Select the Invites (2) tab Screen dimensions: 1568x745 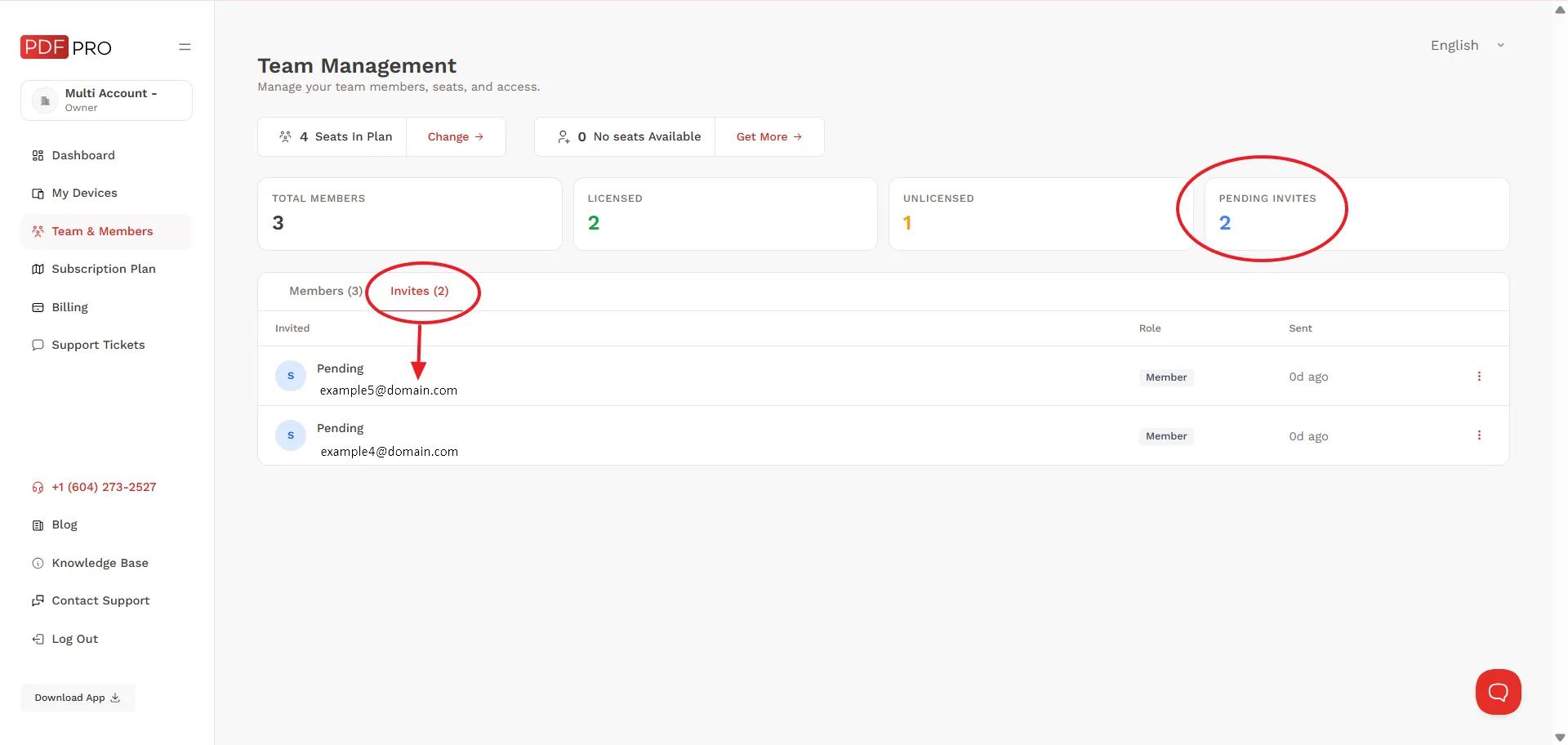[419, 291]
